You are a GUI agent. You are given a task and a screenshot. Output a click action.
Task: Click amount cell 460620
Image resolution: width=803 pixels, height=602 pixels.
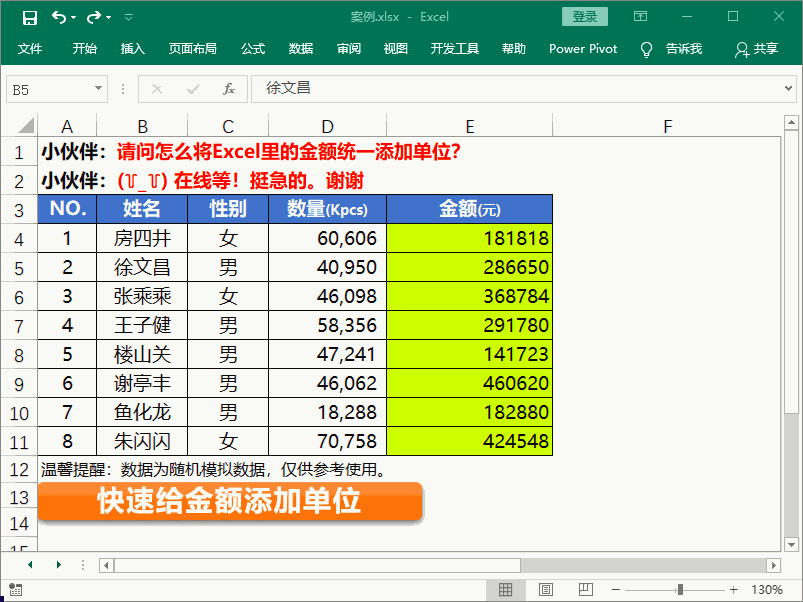(x=470, y=383)
